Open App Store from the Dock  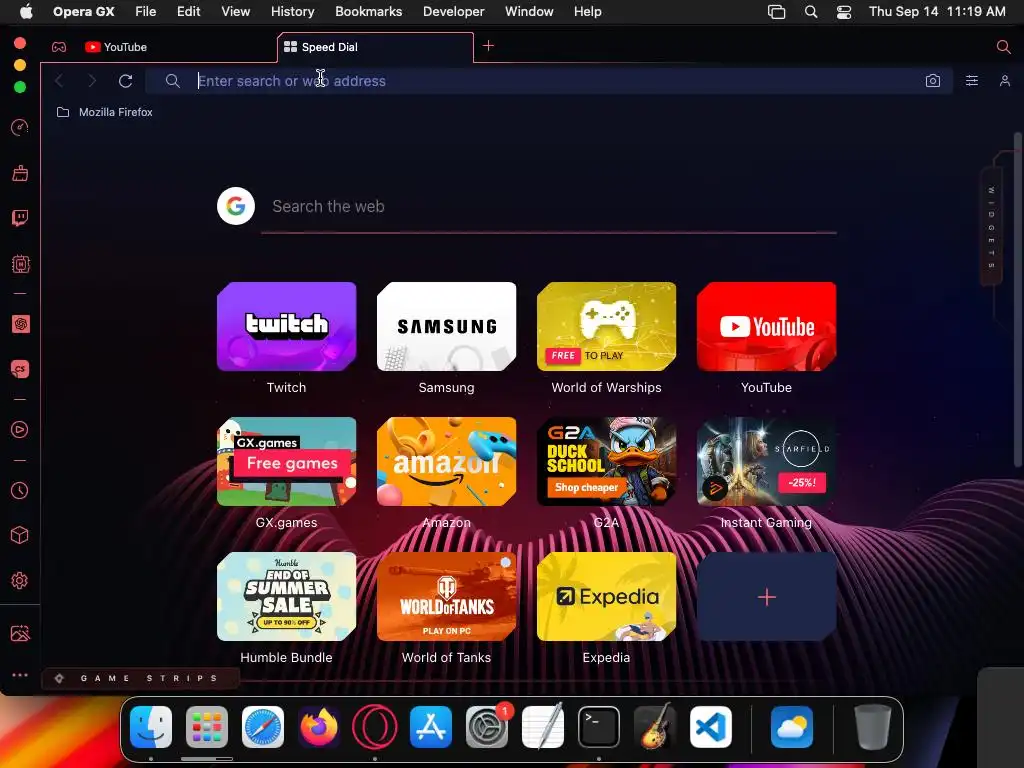pyautogui.click(x=431, y=727)
